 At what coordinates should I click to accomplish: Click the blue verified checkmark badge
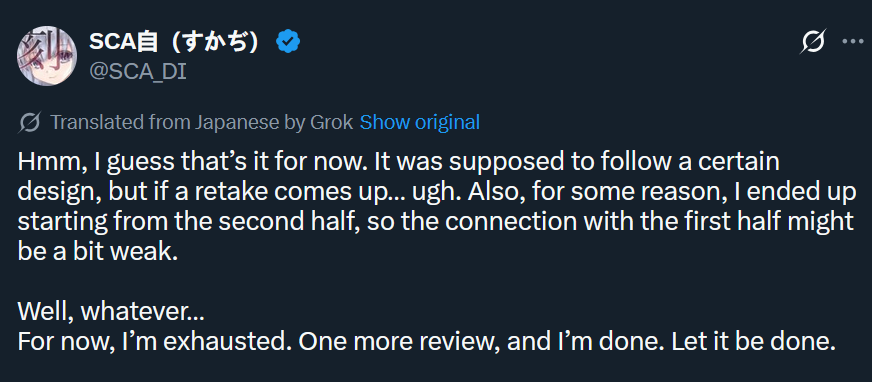pos(288,42)
